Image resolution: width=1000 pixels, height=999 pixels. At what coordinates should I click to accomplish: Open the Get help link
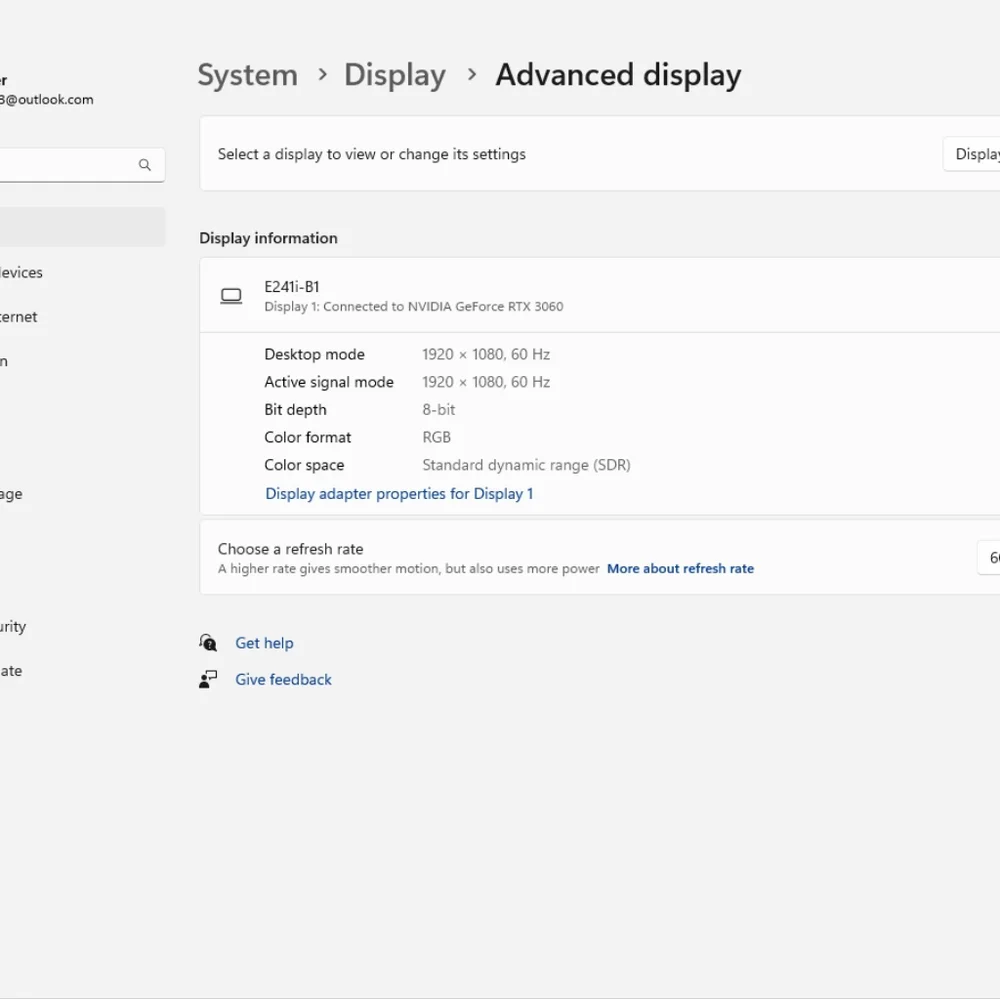point(264,643)
